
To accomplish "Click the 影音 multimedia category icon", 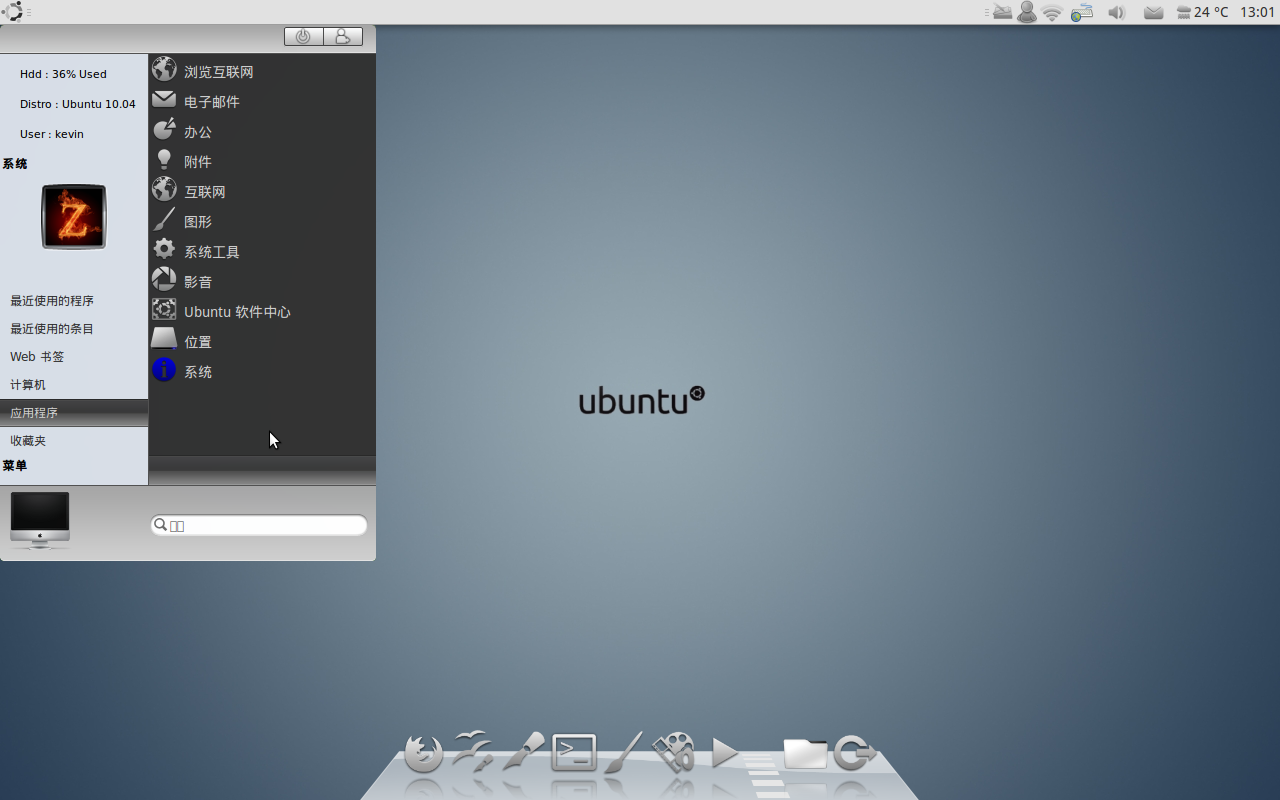I will [x=164, y=280].
